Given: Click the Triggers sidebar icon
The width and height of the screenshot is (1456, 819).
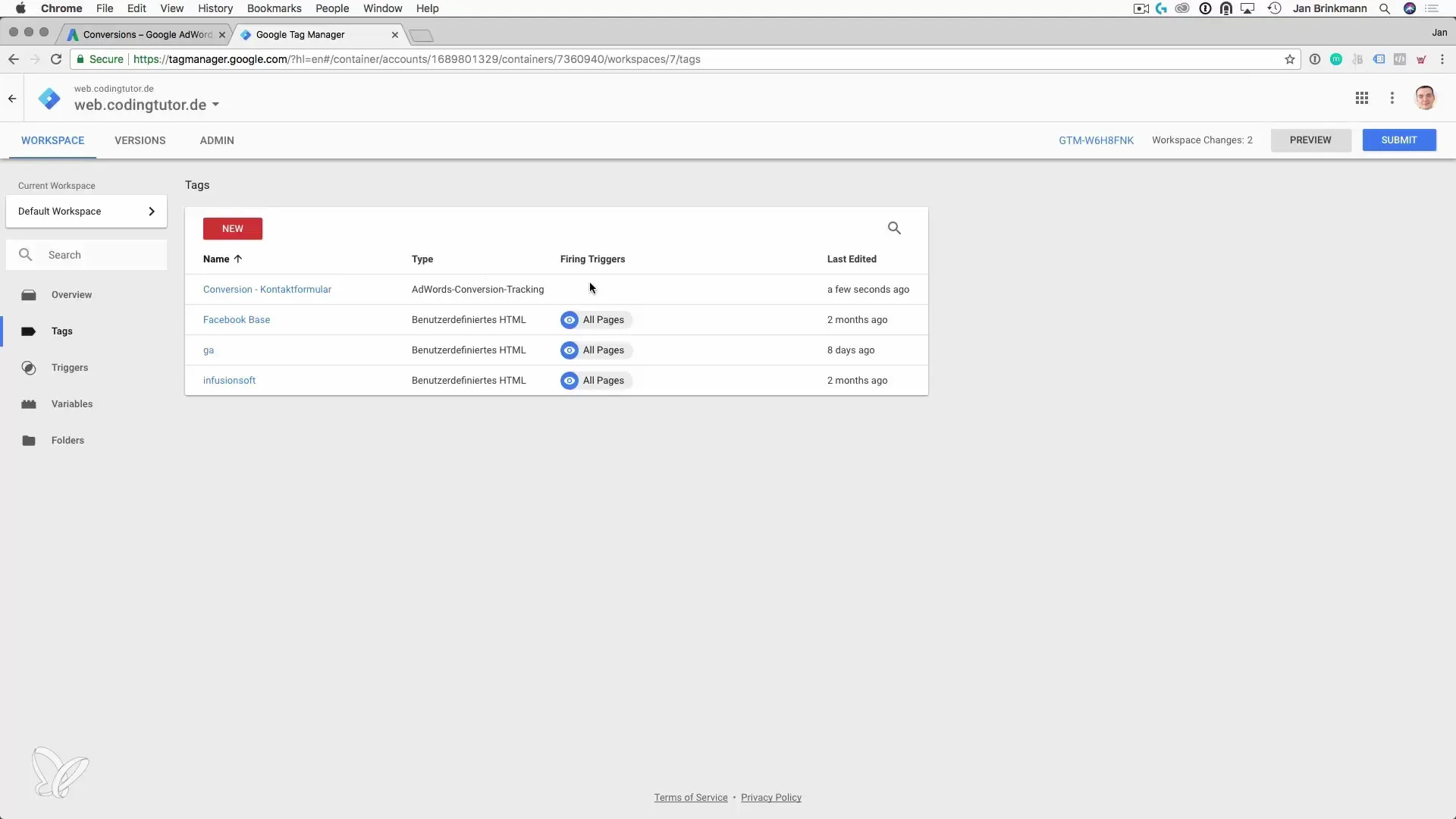Looking at the screenshot, I should (29, 368).
